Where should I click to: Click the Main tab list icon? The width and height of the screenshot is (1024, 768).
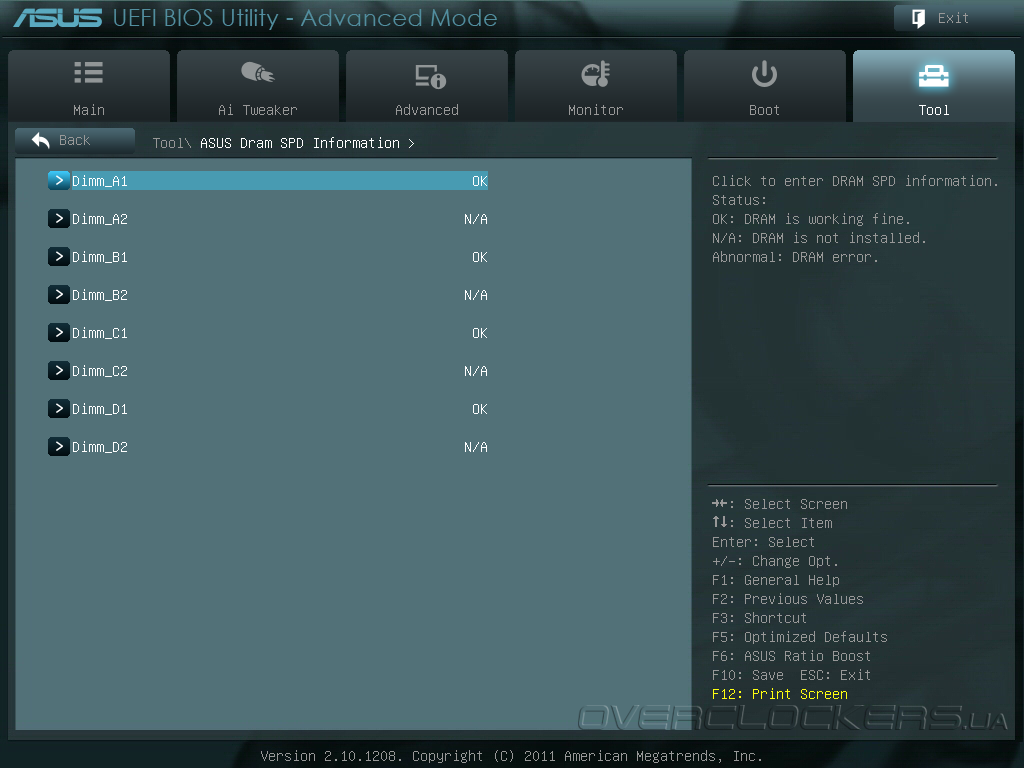point(89,73)
